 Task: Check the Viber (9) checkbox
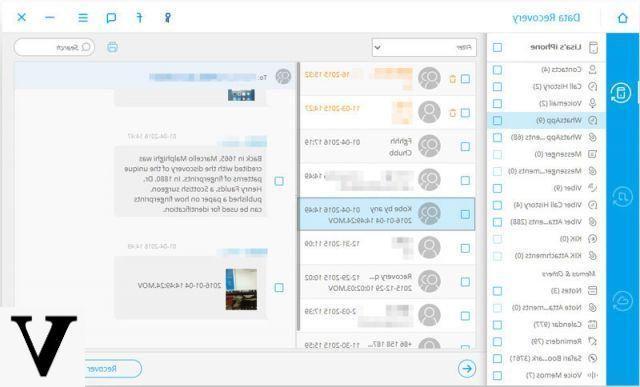coord(497,188)
